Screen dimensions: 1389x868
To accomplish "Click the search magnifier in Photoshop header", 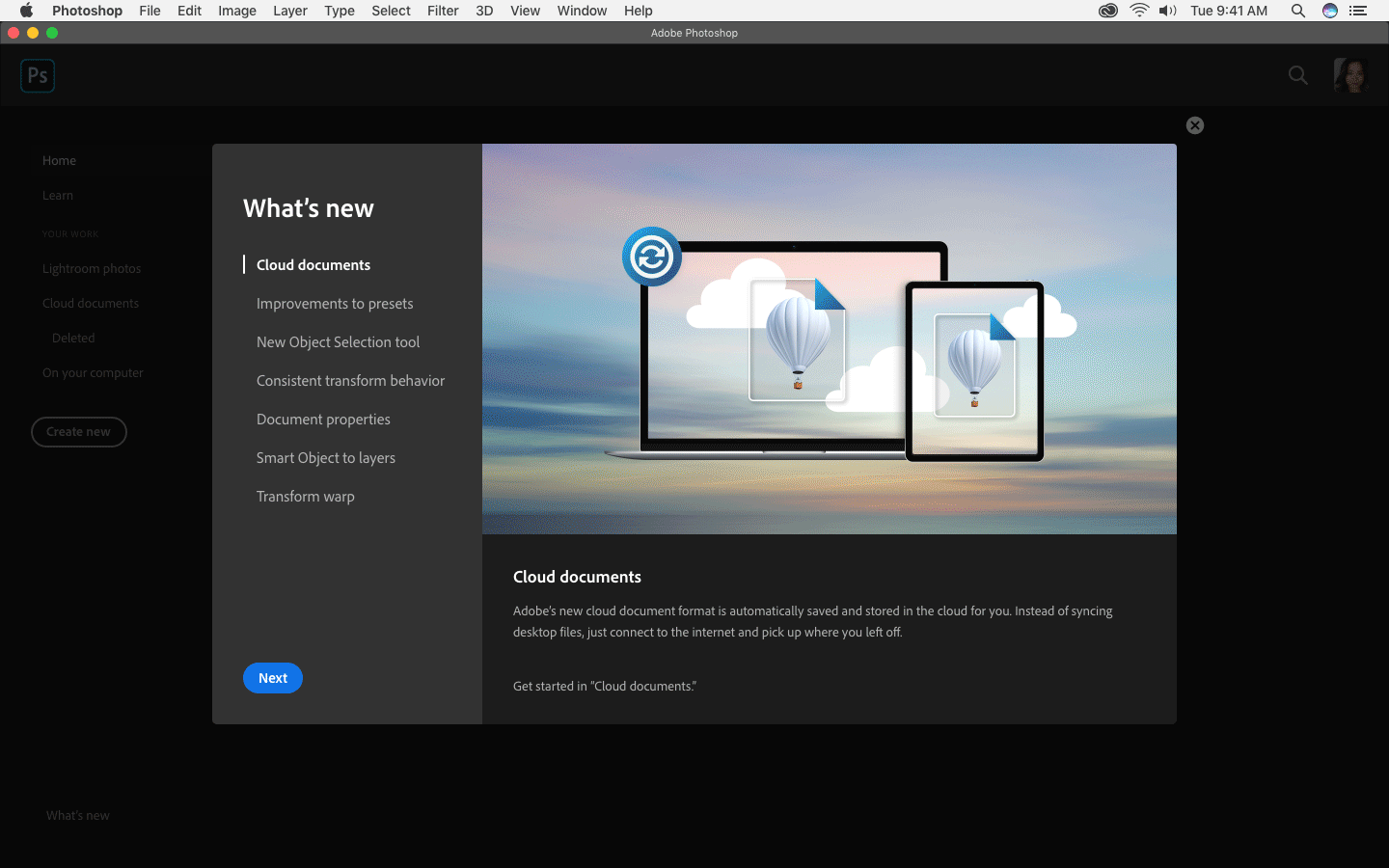I will pos(1298,75).
